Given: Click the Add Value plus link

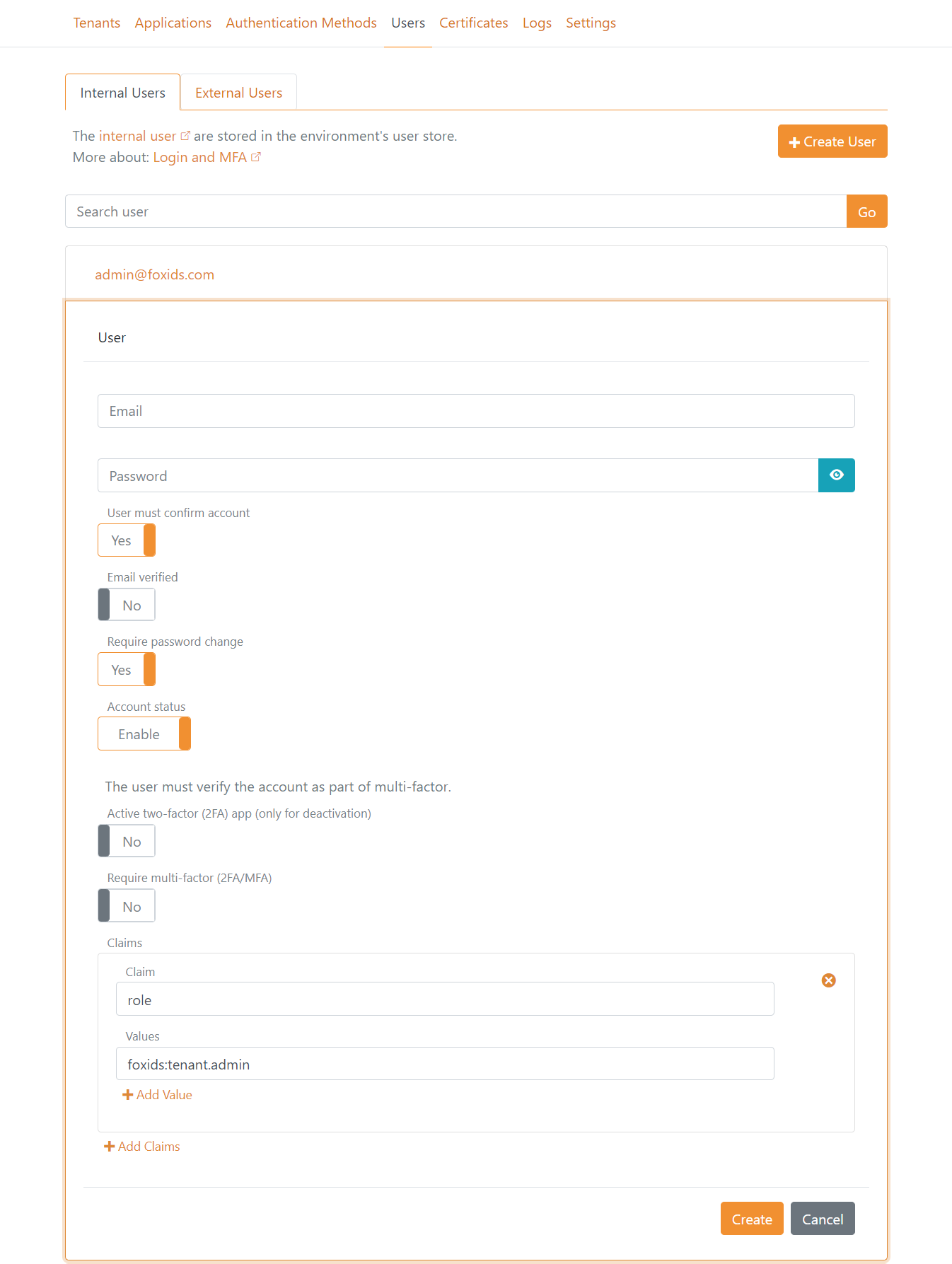Looking at the screenshot, I should pos(157,1095).
